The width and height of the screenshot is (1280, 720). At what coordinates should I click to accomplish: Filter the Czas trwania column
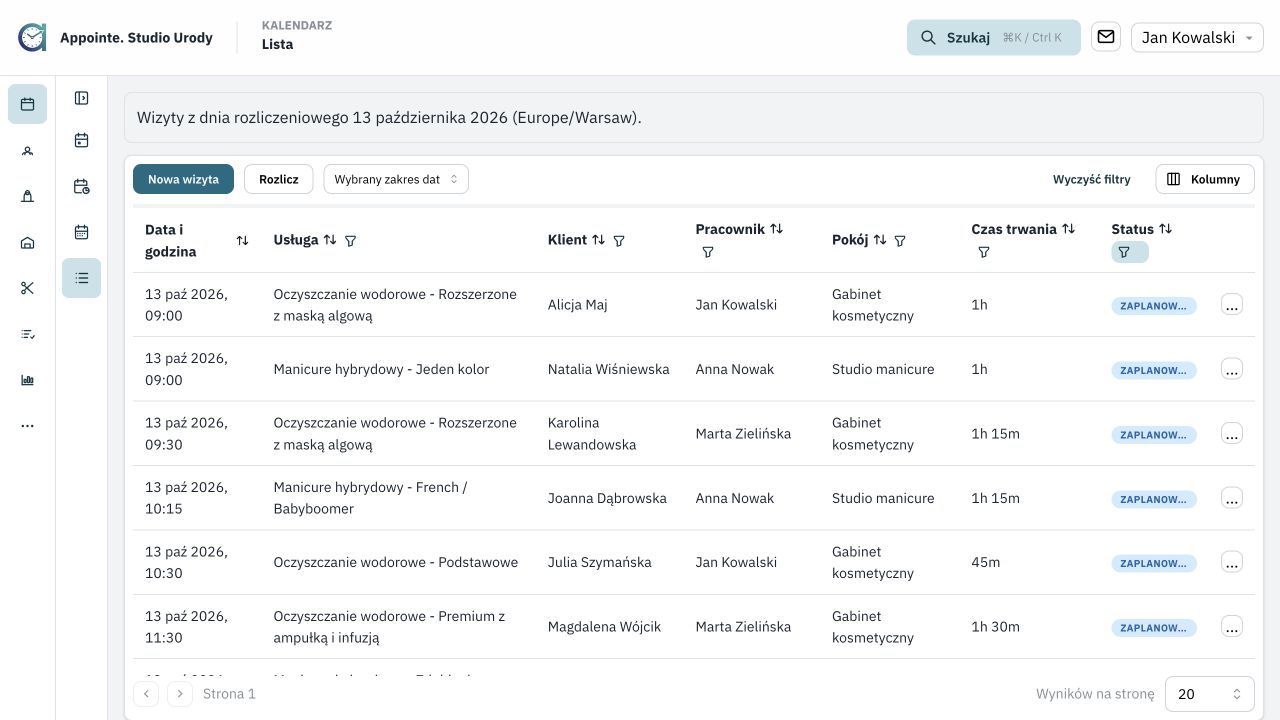[x=984, y=253]
